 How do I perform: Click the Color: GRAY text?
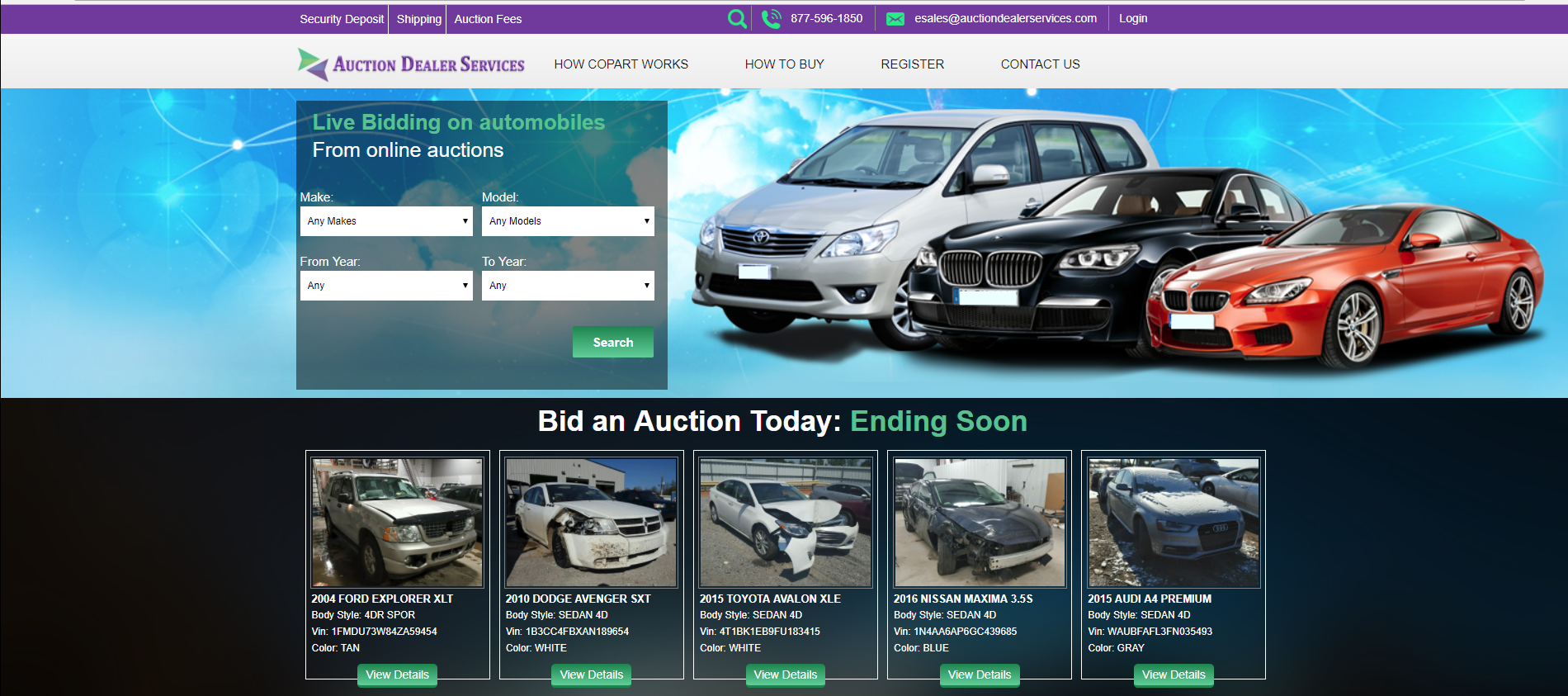pos(1116,648)
